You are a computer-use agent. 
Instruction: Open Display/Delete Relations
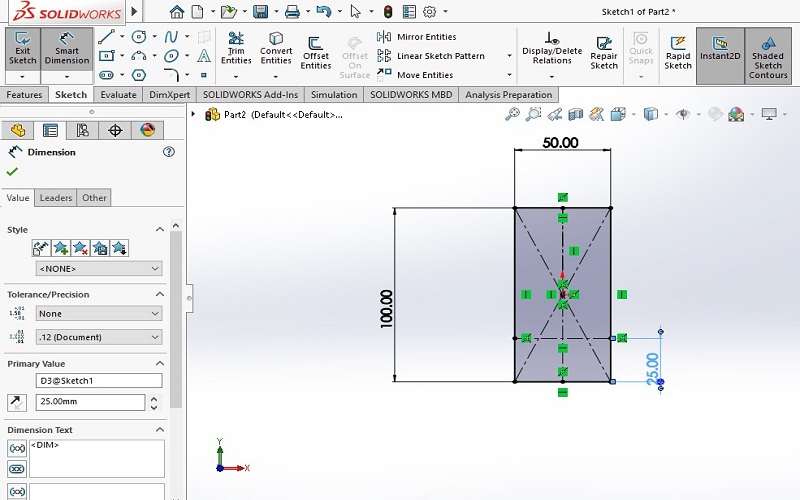pyautogui.click(x=552, y=48)
